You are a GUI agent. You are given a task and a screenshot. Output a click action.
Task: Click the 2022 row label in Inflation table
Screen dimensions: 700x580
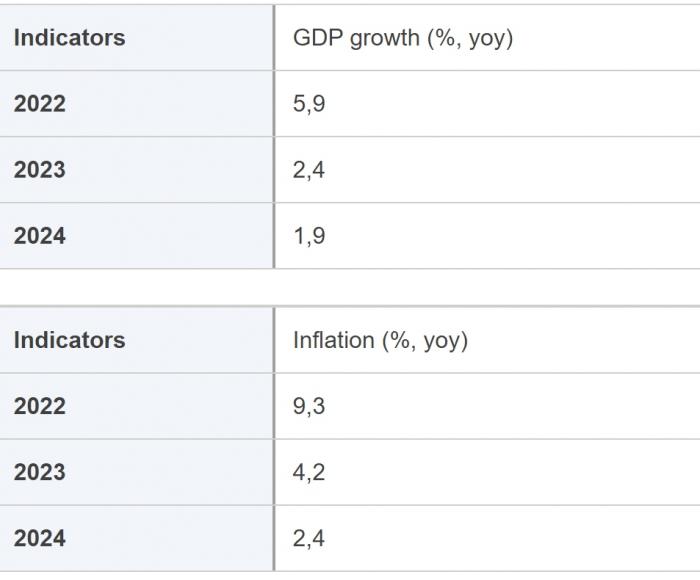tap(40, 406)
